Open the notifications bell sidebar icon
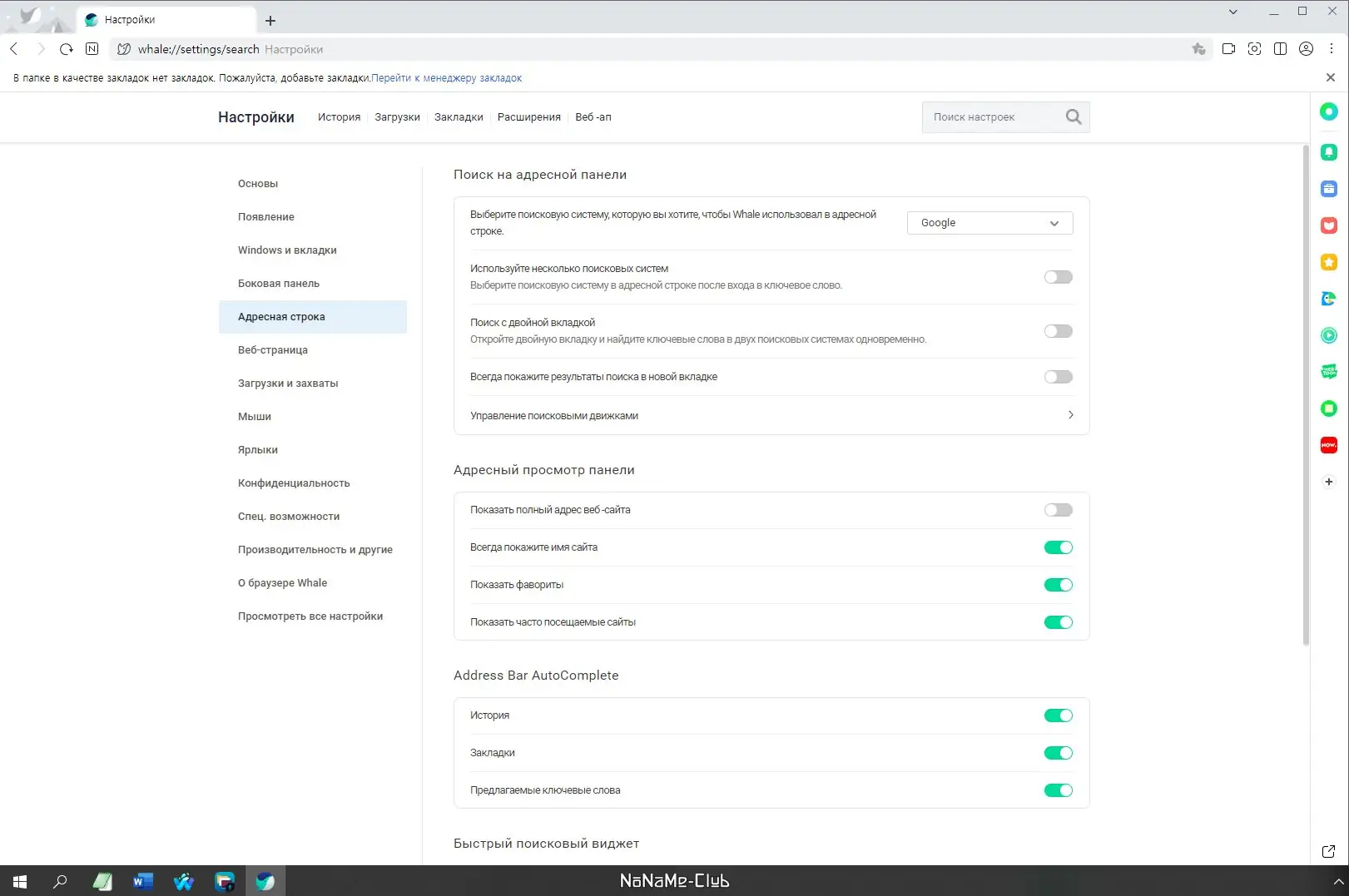Screen dimensions: 1349x896 1329,151
